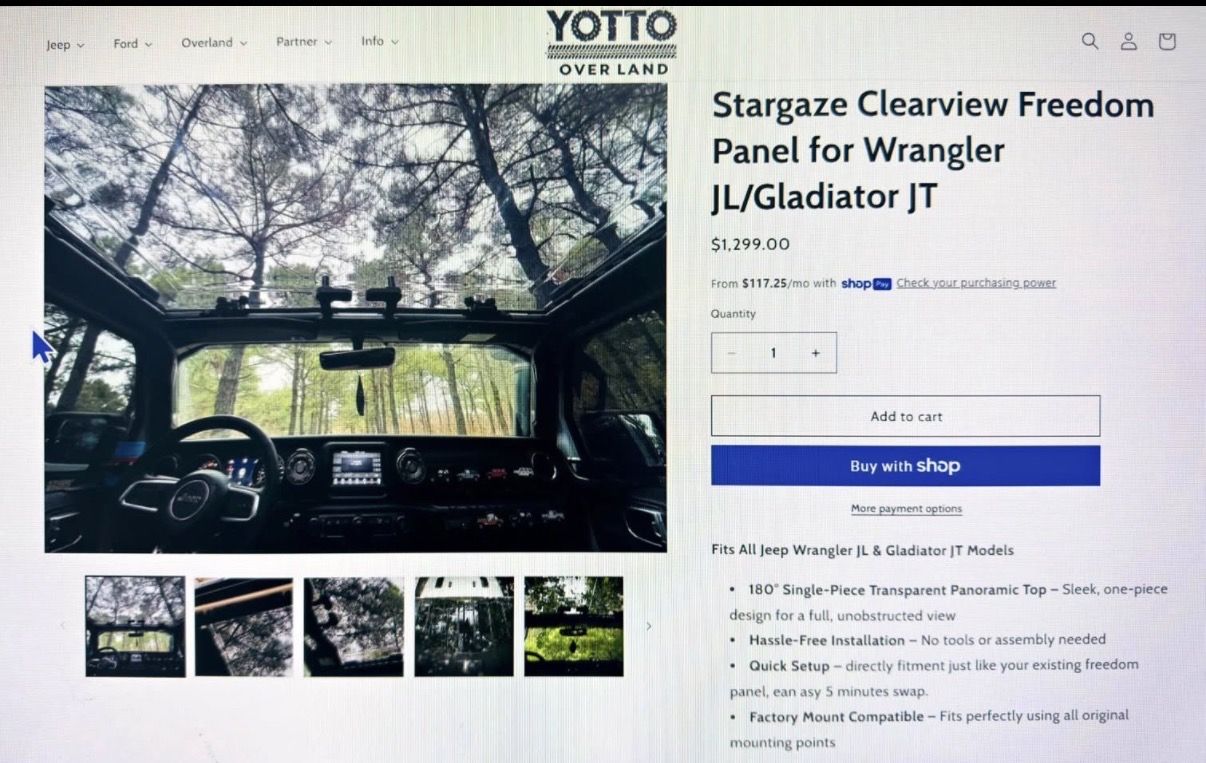
Task: Decrease quantity with the minus button
Action: 732,353
